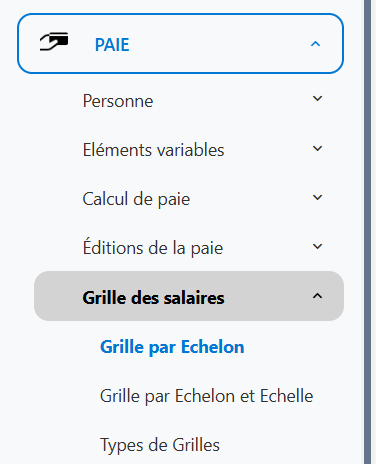This screenshot has height=464, width=376.
Task: Click the chevron next to Éditions de la paie
Action: [317, 246]
